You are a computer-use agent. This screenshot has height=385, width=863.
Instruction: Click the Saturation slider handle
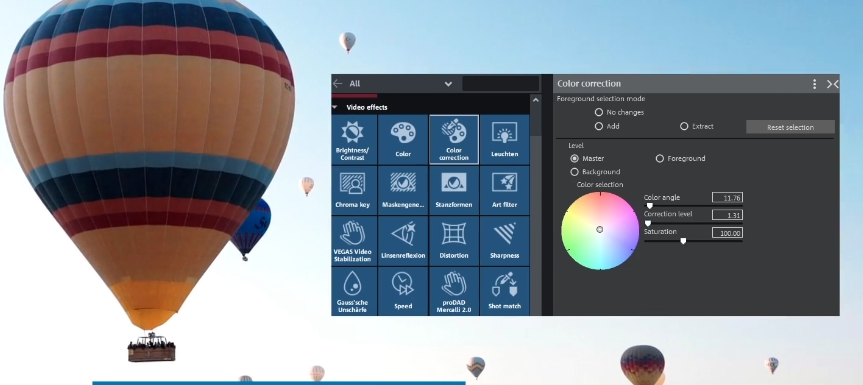pyautogui.click(x=683, y=241)
